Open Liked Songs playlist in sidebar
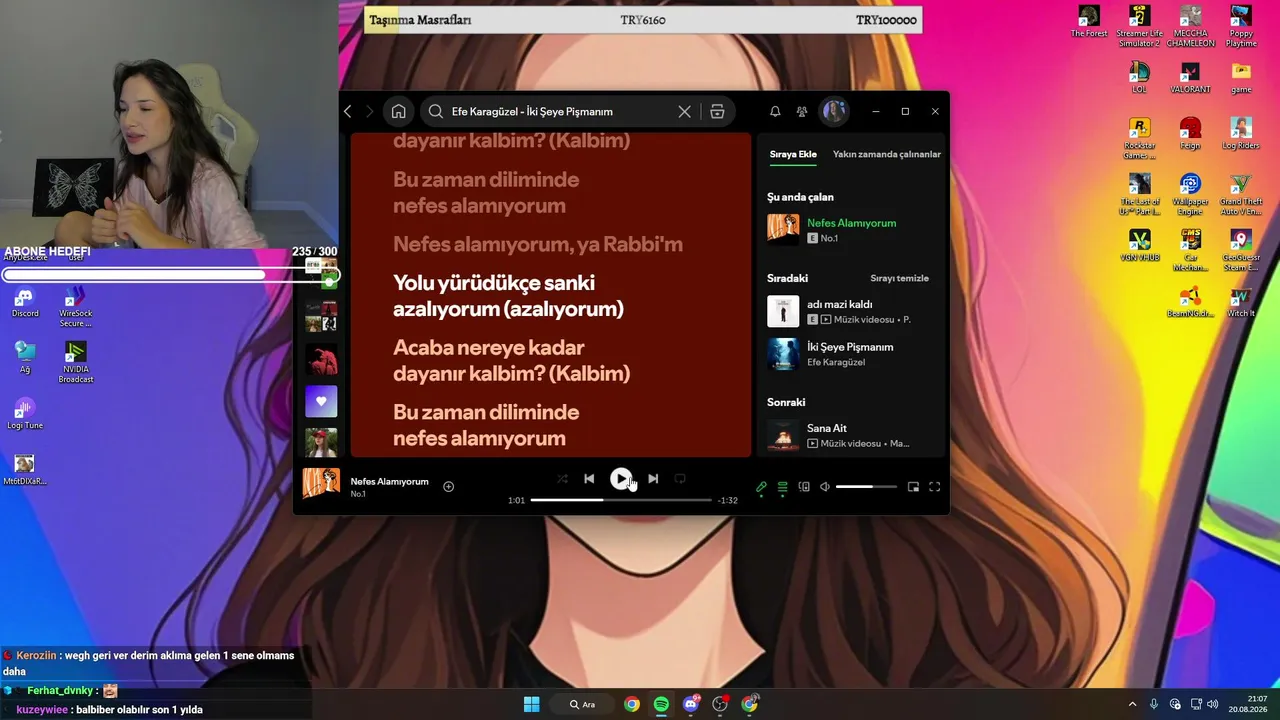 click(x=321, y=401)
